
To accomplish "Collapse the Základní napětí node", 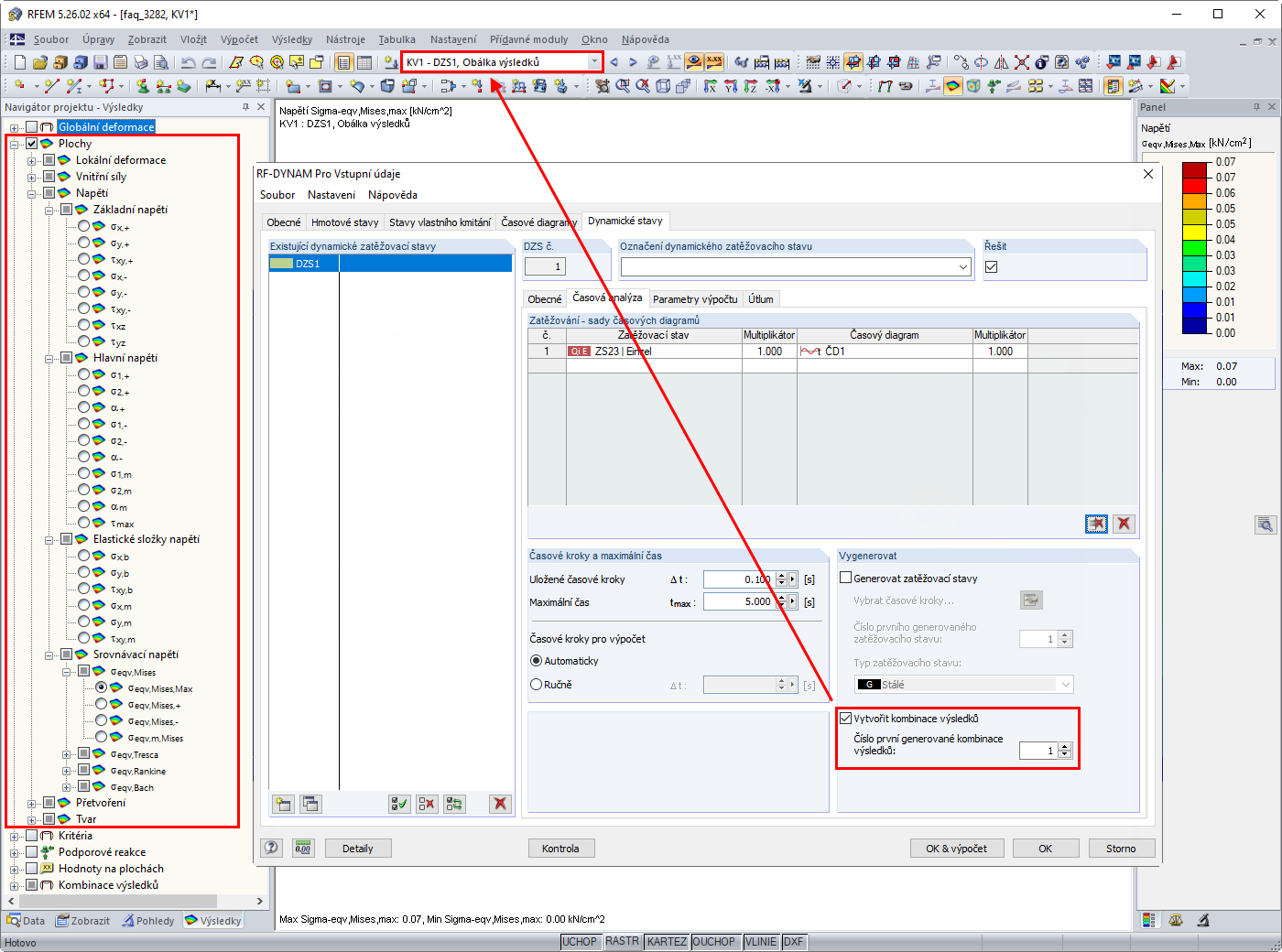I will (49, 210).
